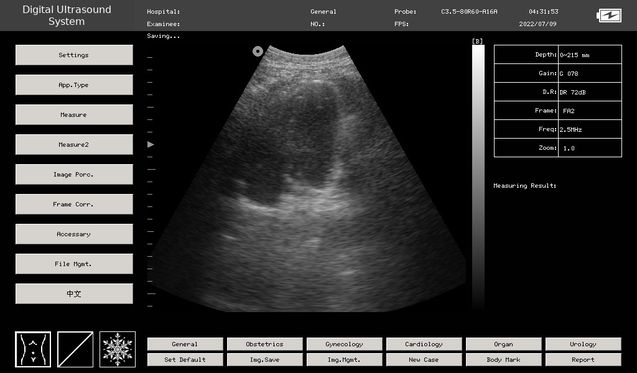Image resolution: width=637 pixels, height=373 pixels.
Task: Start a New Case
Action: 424,360
